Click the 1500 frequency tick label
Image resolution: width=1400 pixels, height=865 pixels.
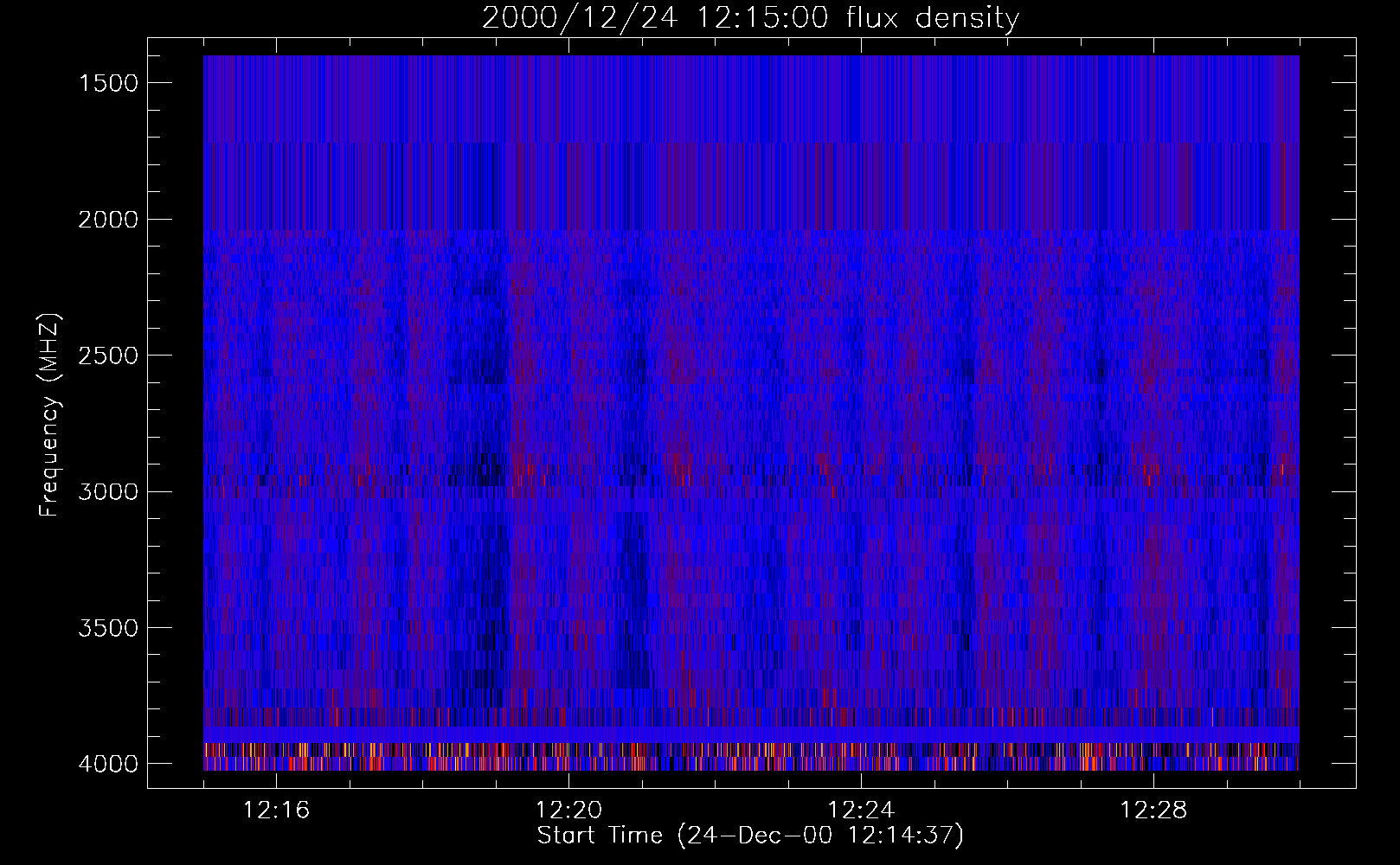pyautogui.click(x=108, y=83)
